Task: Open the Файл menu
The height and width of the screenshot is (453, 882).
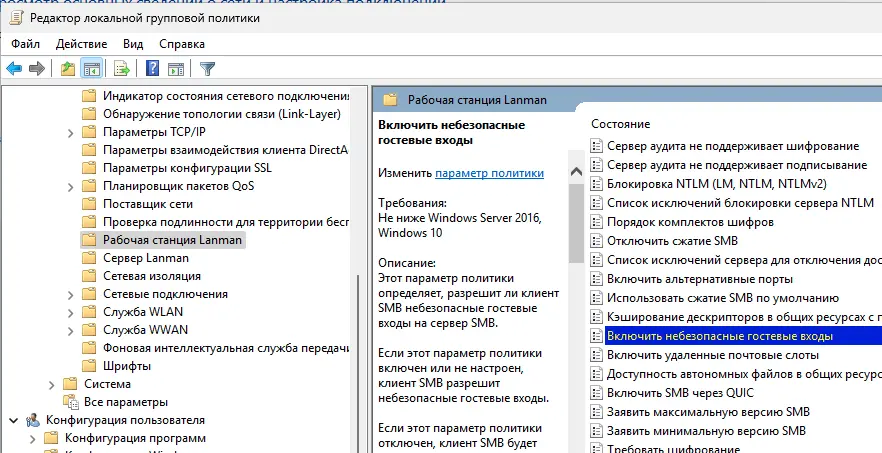Action: tap(25, 44)
